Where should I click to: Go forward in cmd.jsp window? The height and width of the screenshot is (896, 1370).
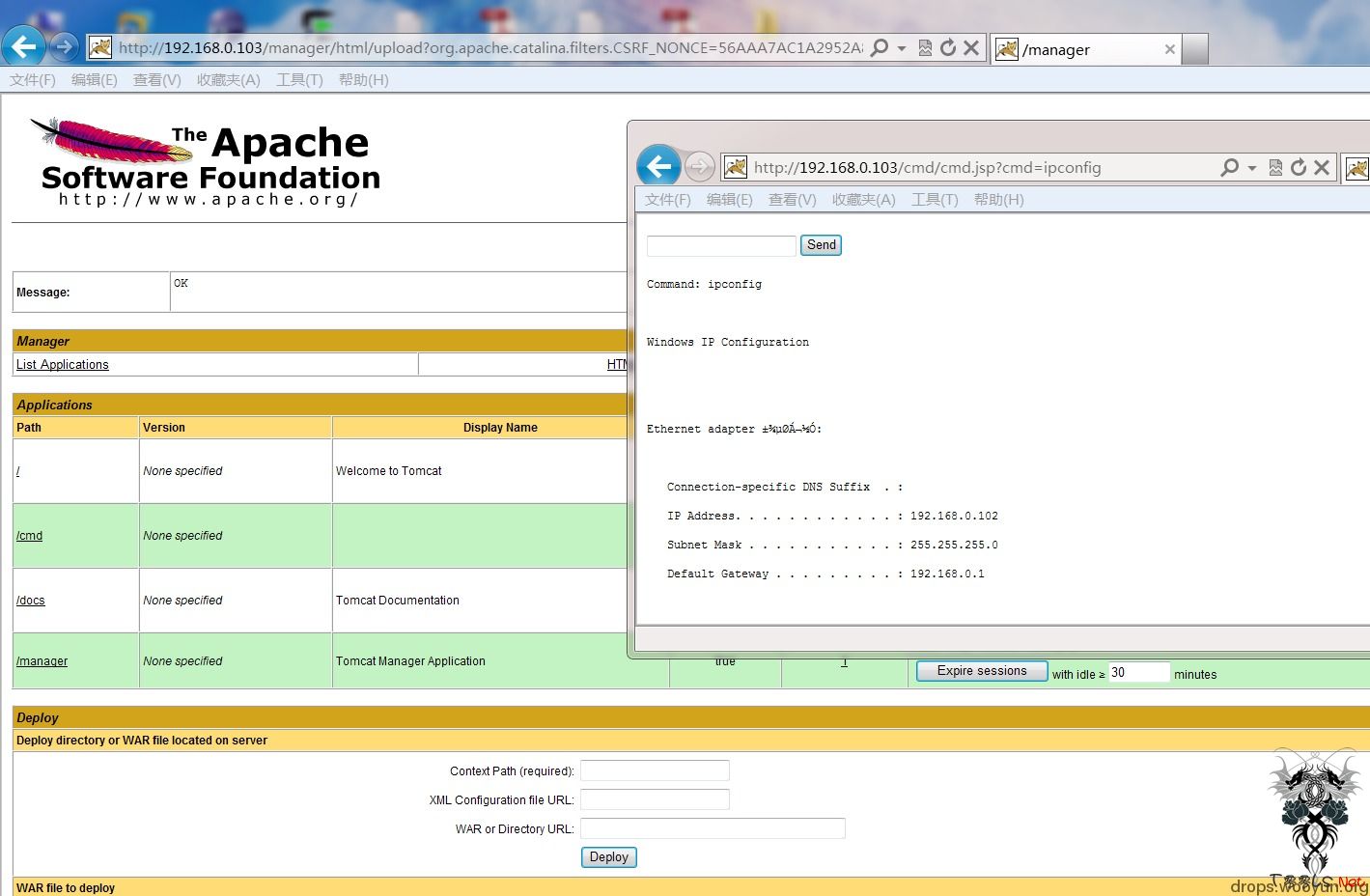pos(700,167)
